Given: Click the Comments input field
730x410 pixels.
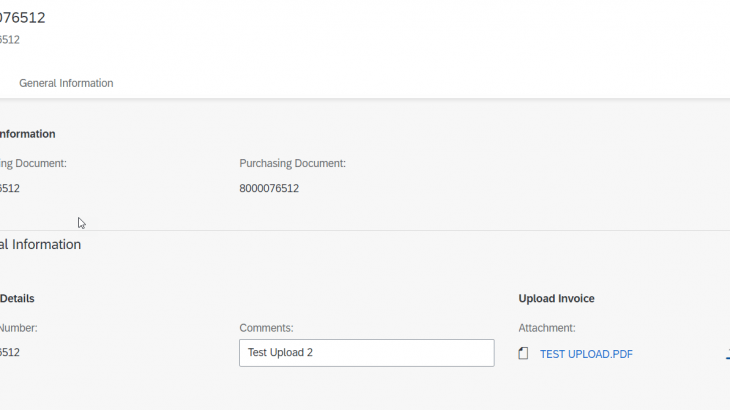Looking at the screenshot, I should [x=366, y=353].
